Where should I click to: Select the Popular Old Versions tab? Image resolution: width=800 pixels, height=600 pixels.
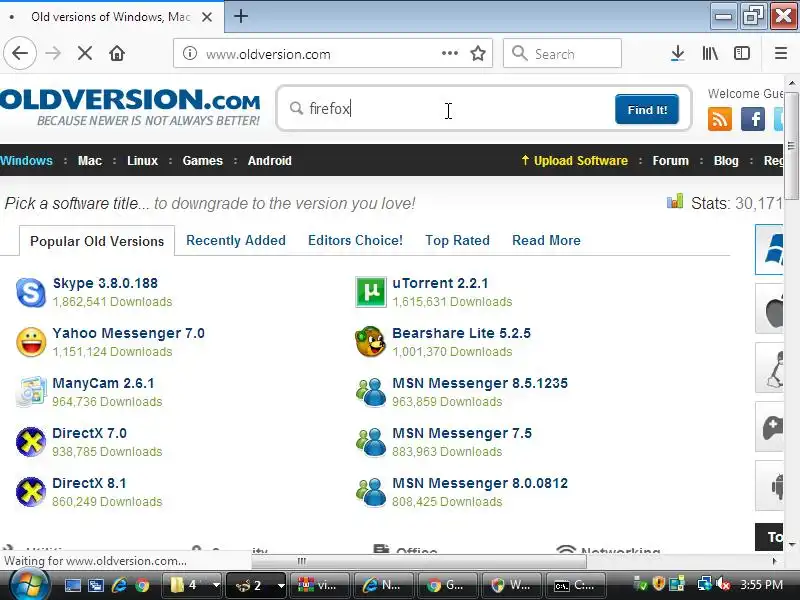(97, 241)
